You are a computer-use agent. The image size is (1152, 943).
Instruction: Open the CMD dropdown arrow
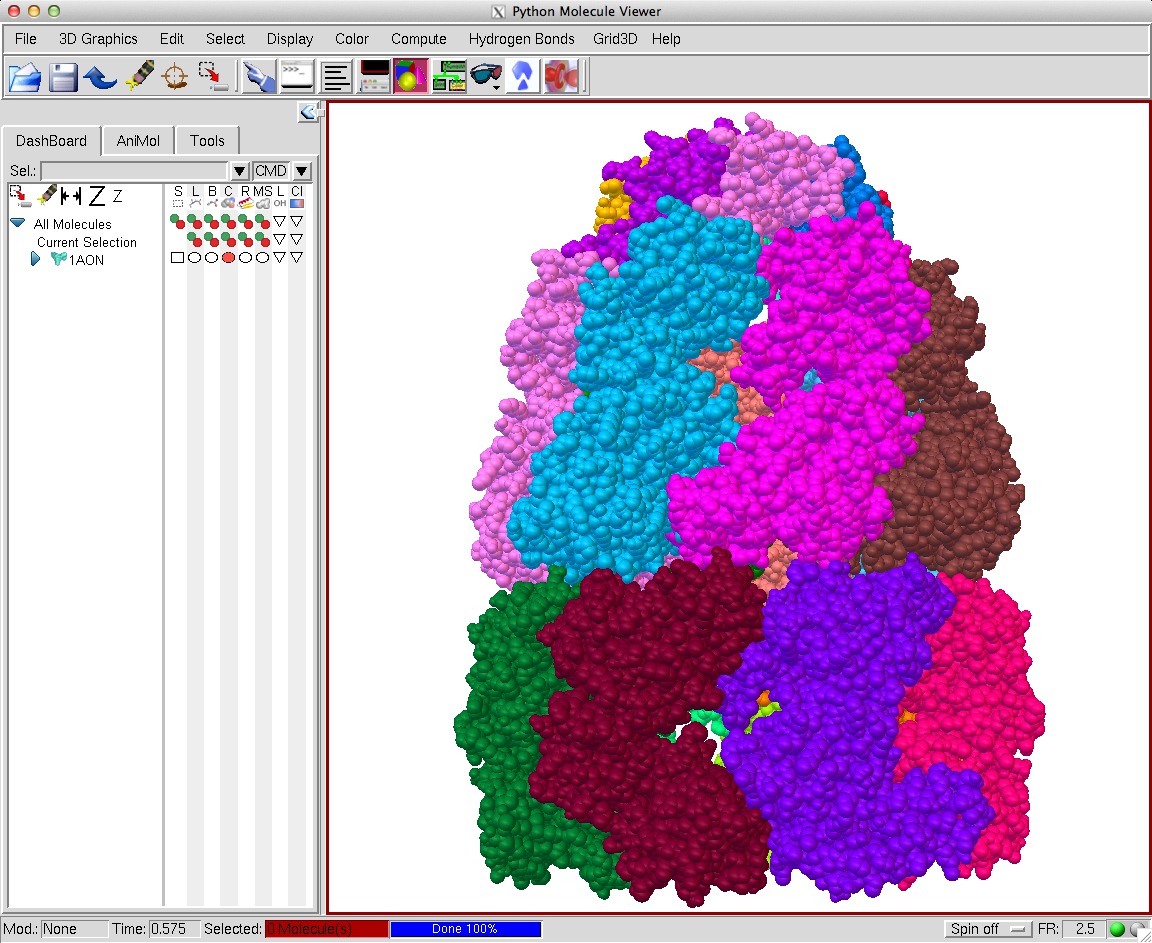tap(302, 171)
